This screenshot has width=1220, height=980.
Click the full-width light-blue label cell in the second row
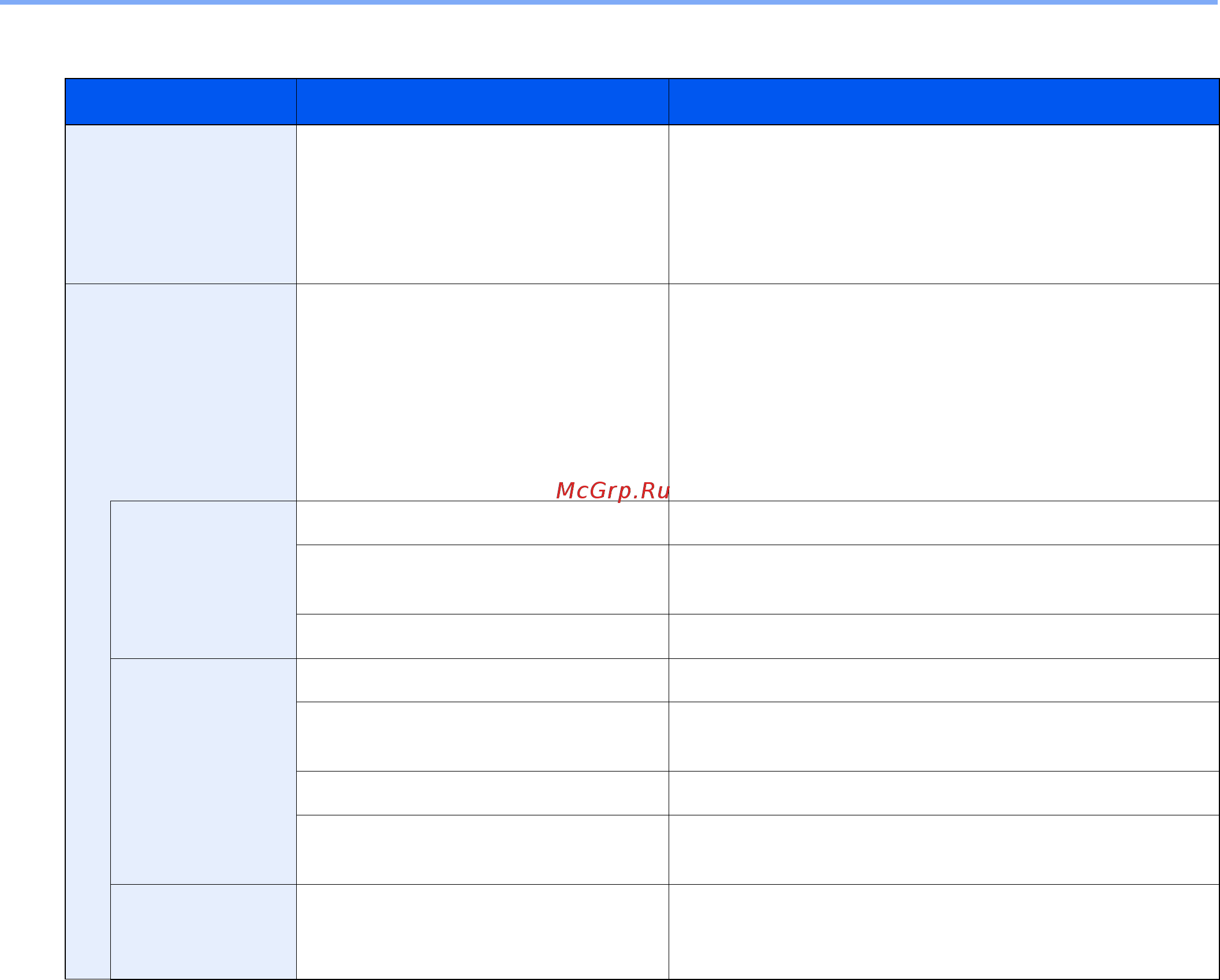coord(181,392)
